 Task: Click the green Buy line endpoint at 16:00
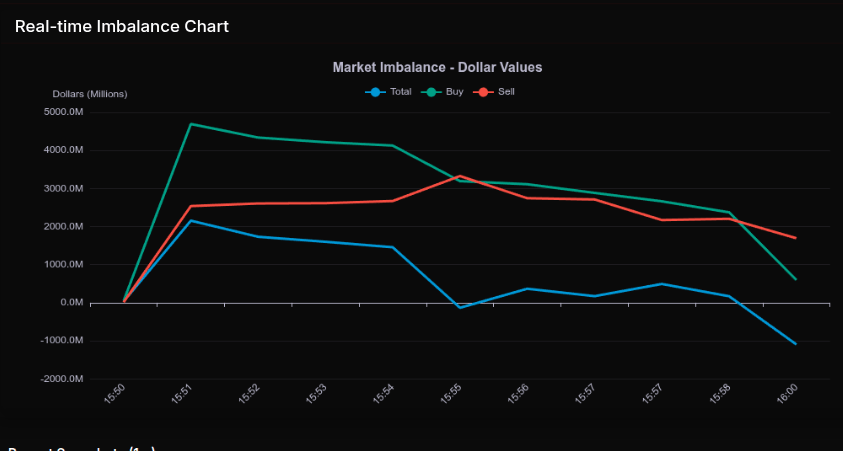pyautogui.click(x=796, y=279)
